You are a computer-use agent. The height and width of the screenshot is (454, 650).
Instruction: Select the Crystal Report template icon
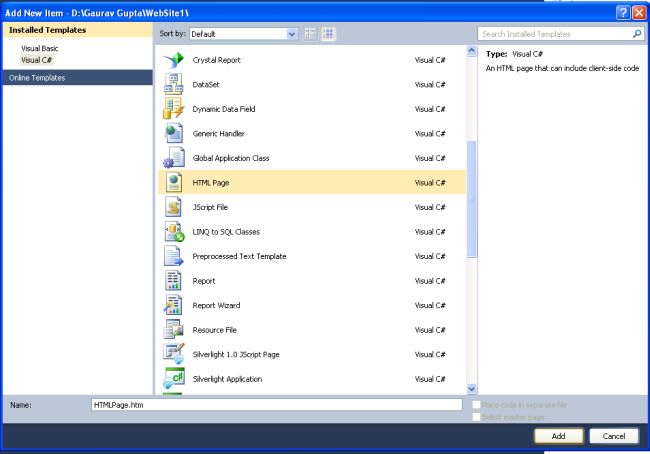point(174,60)
